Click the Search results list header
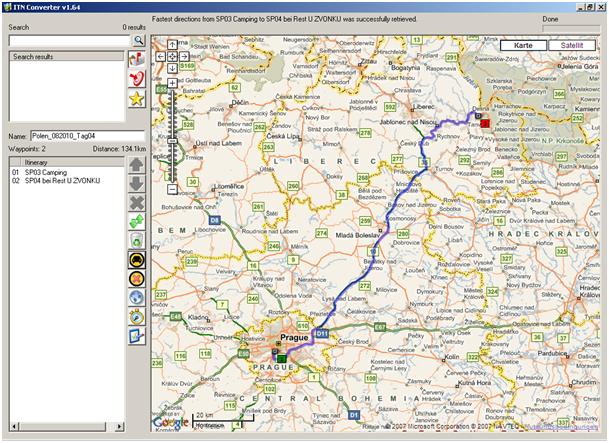Screen dimensions: 609x443 (x=66, y=57)
